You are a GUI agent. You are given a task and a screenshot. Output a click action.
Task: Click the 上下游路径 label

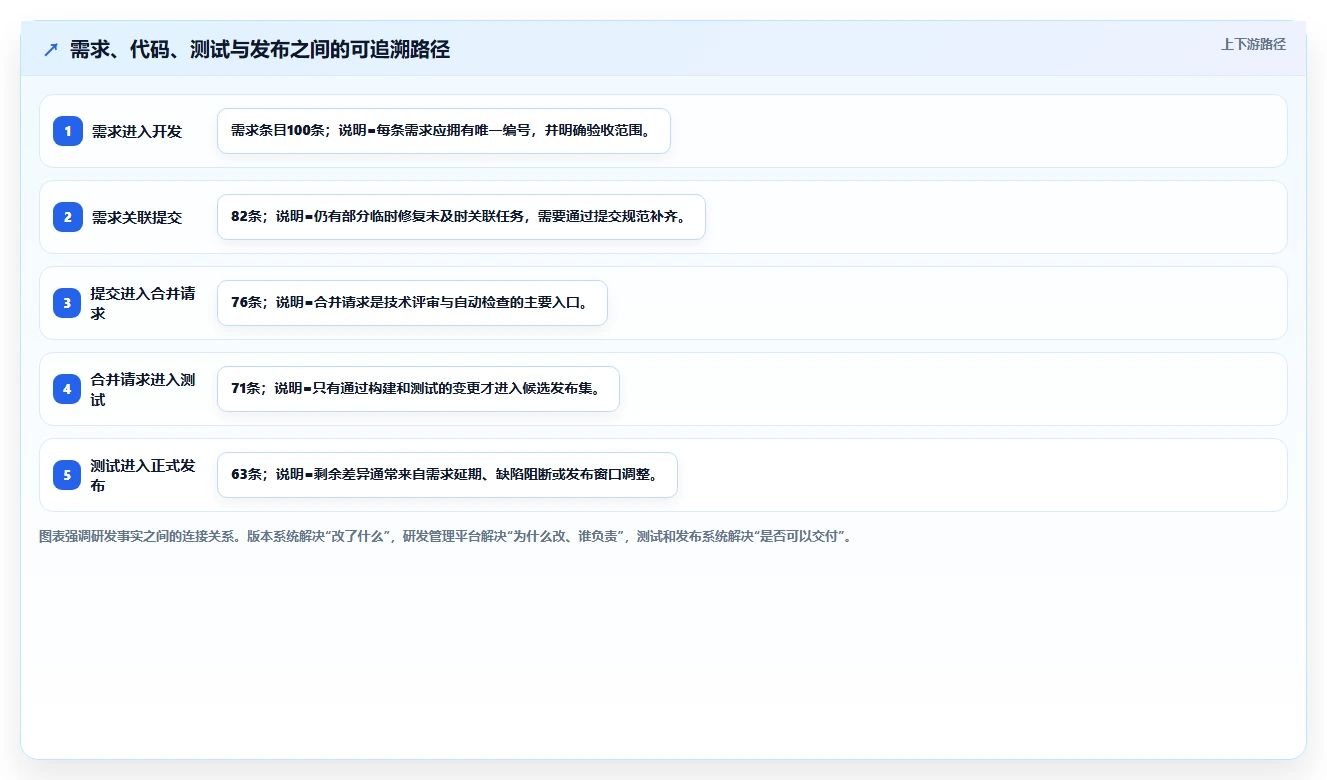pos(1253,44)
